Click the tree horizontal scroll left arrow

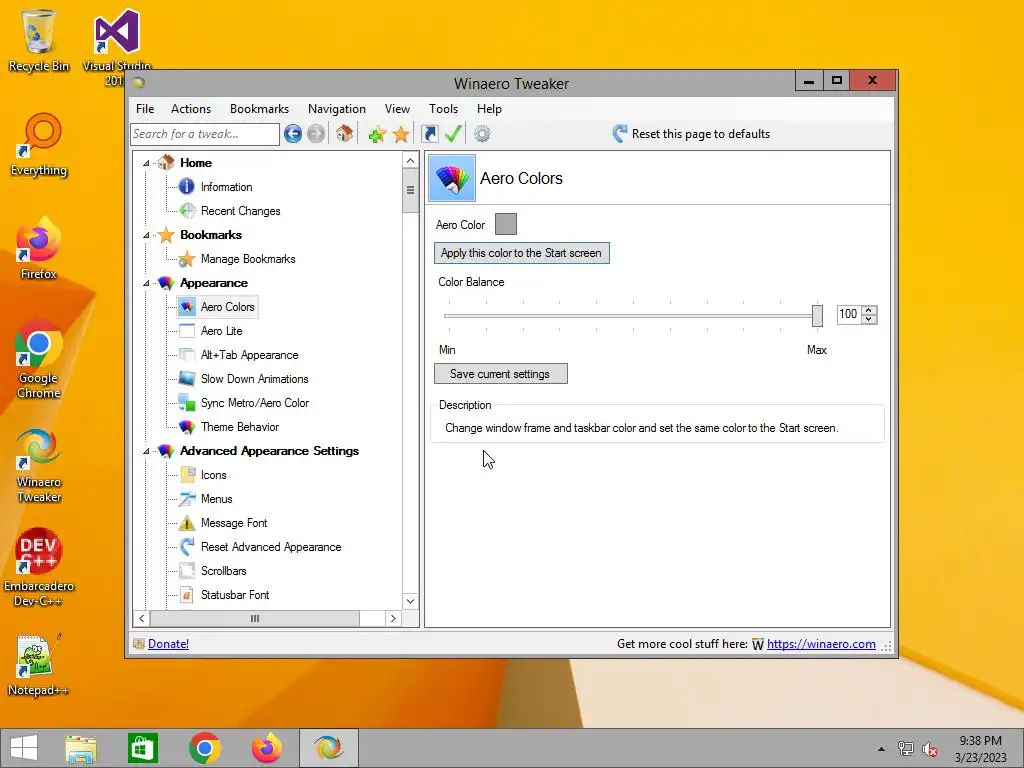coord(142,618)
